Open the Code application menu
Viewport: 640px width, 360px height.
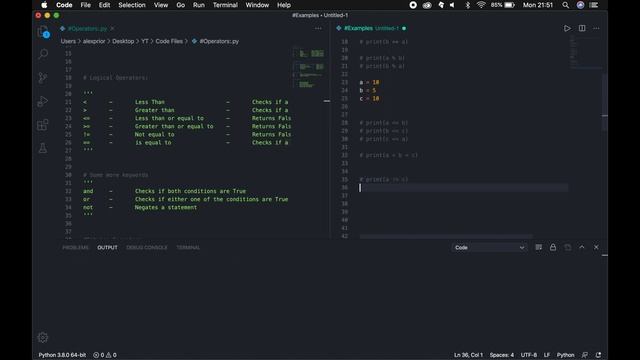(64, 5)
